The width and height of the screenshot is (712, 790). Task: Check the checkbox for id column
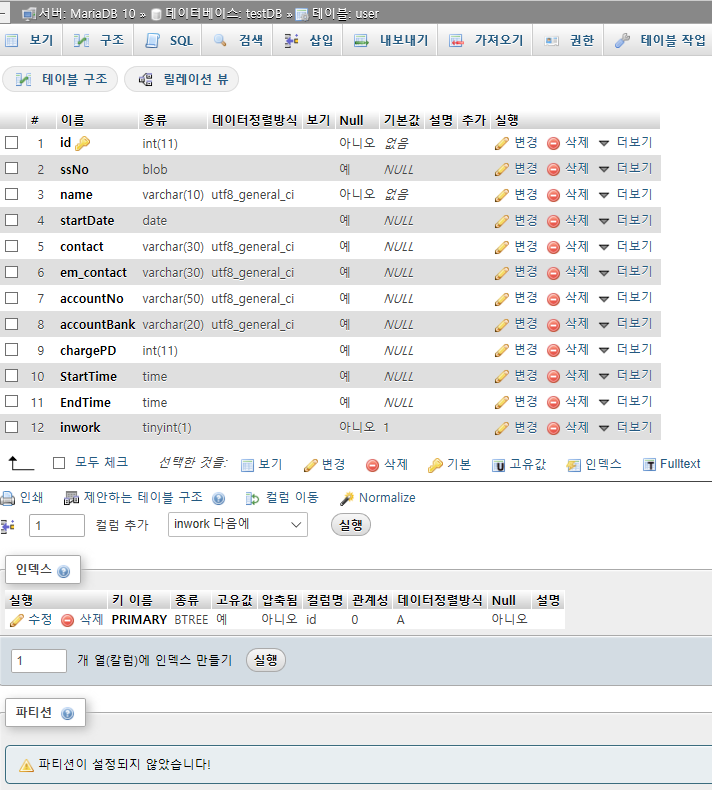coord(12,143)
